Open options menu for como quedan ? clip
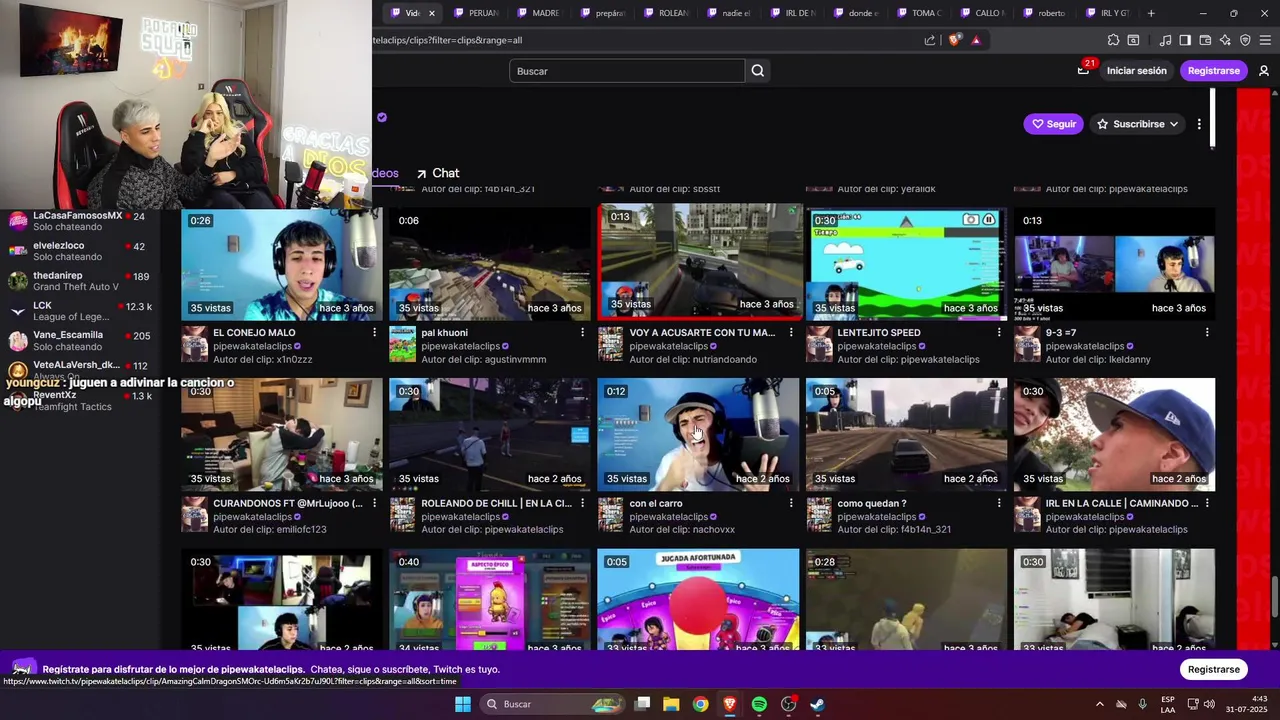The width and height of the screenshot is (1280, 720). 998,503
